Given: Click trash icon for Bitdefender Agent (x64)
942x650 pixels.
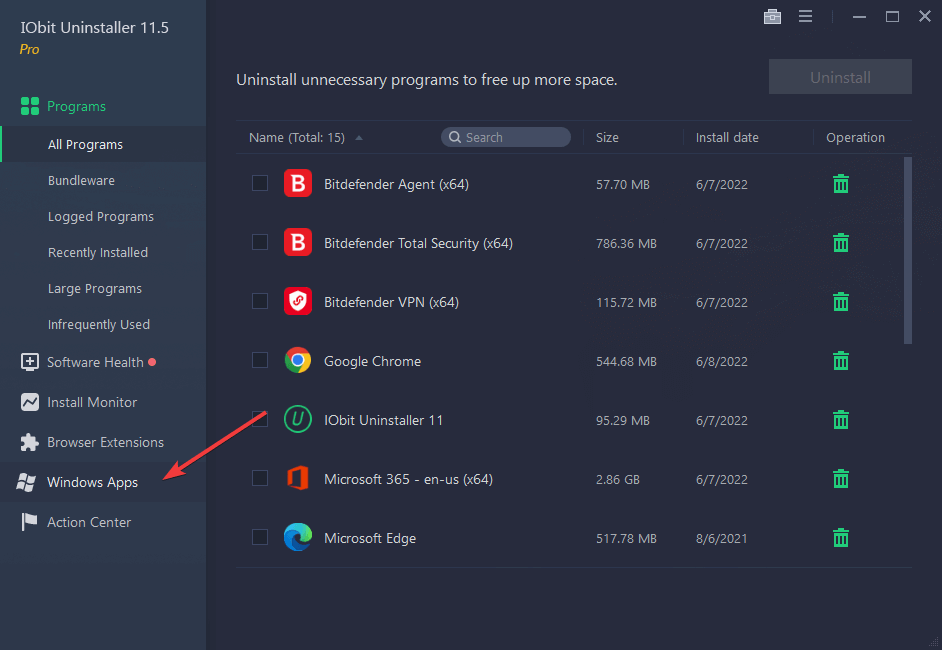Looking at the screenshot, I should [840, 184].
